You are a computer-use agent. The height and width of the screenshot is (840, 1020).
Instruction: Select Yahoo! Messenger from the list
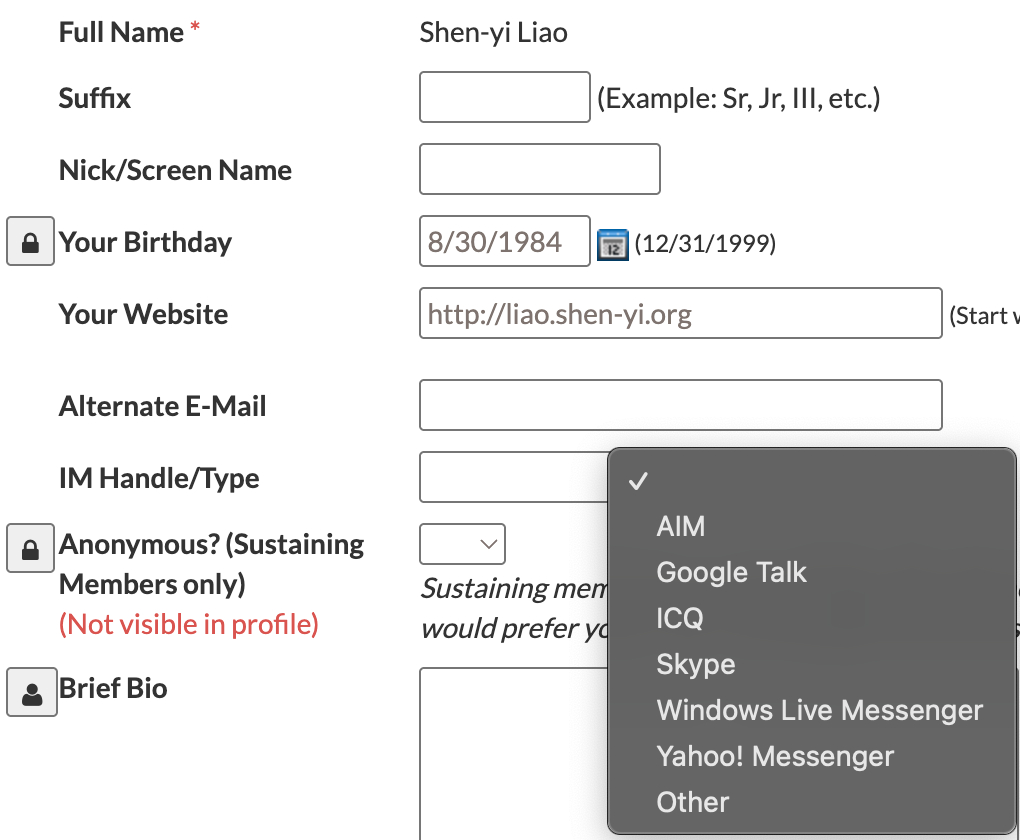775,757
